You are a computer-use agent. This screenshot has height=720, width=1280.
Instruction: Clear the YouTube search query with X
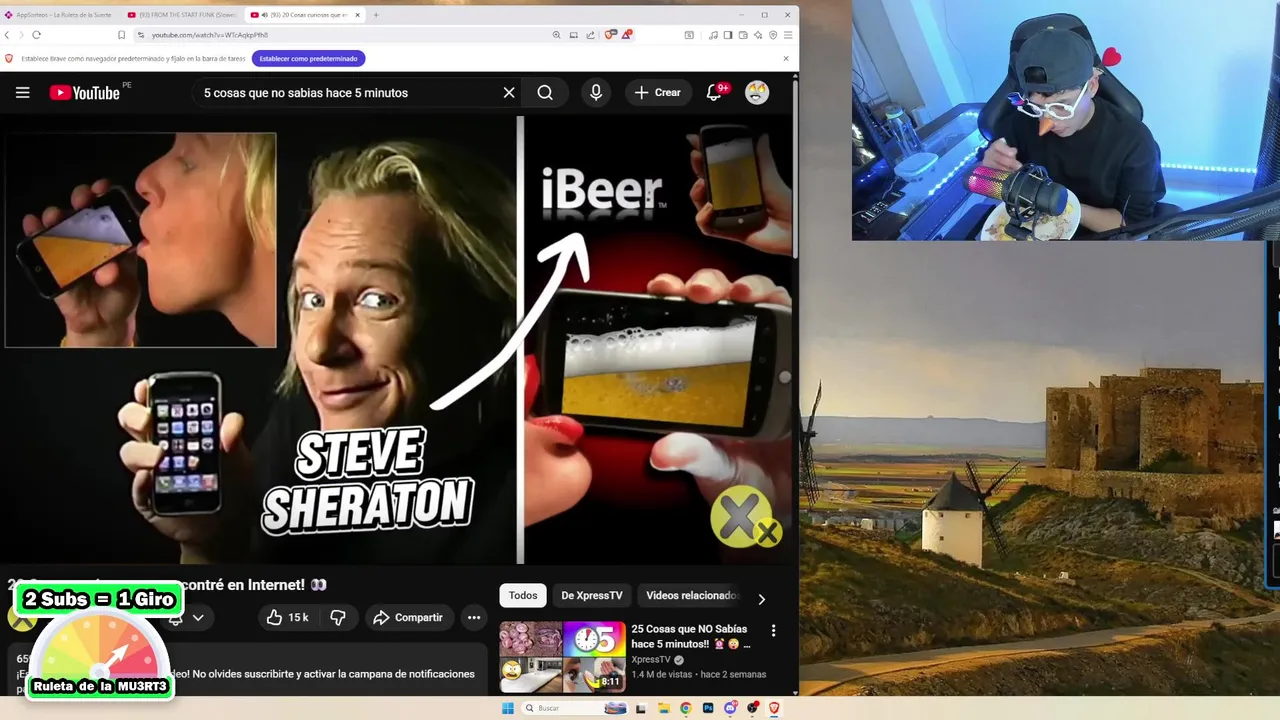509,93
